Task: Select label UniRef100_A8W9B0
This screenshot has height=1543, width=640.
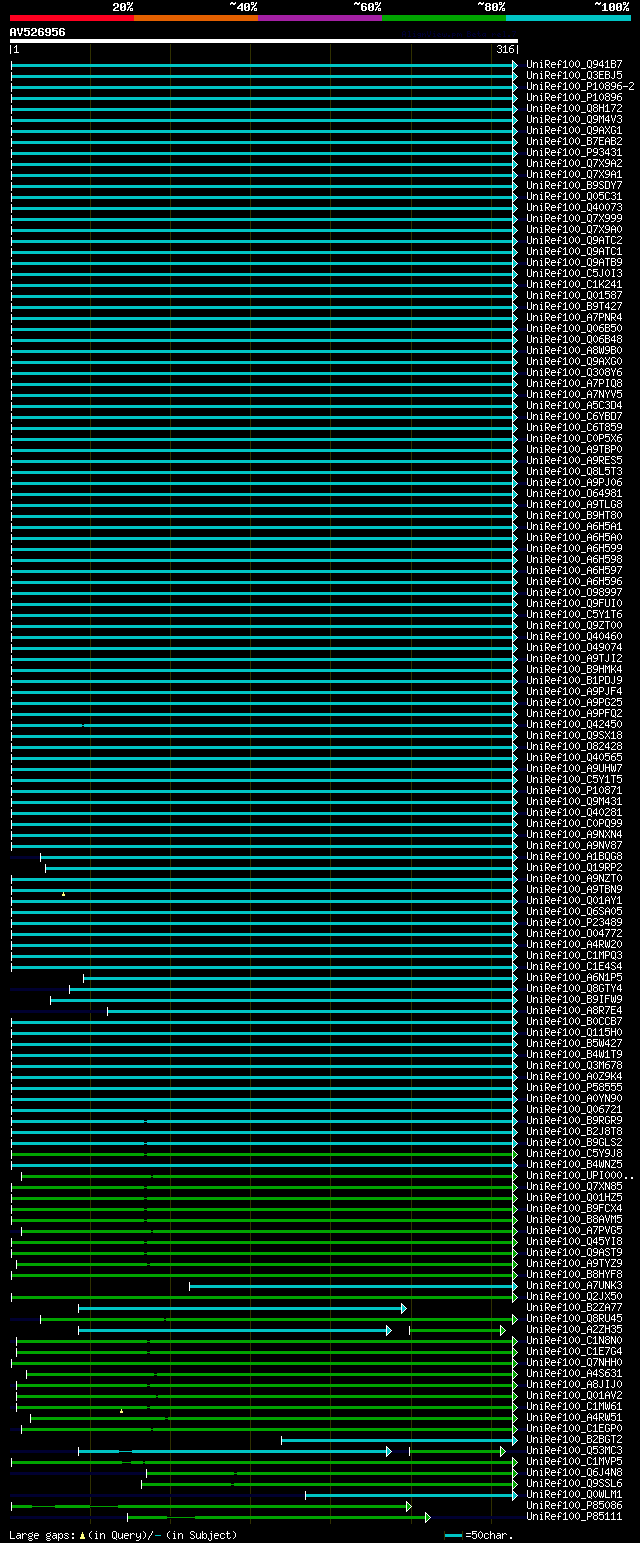Action: pos(574,350)
